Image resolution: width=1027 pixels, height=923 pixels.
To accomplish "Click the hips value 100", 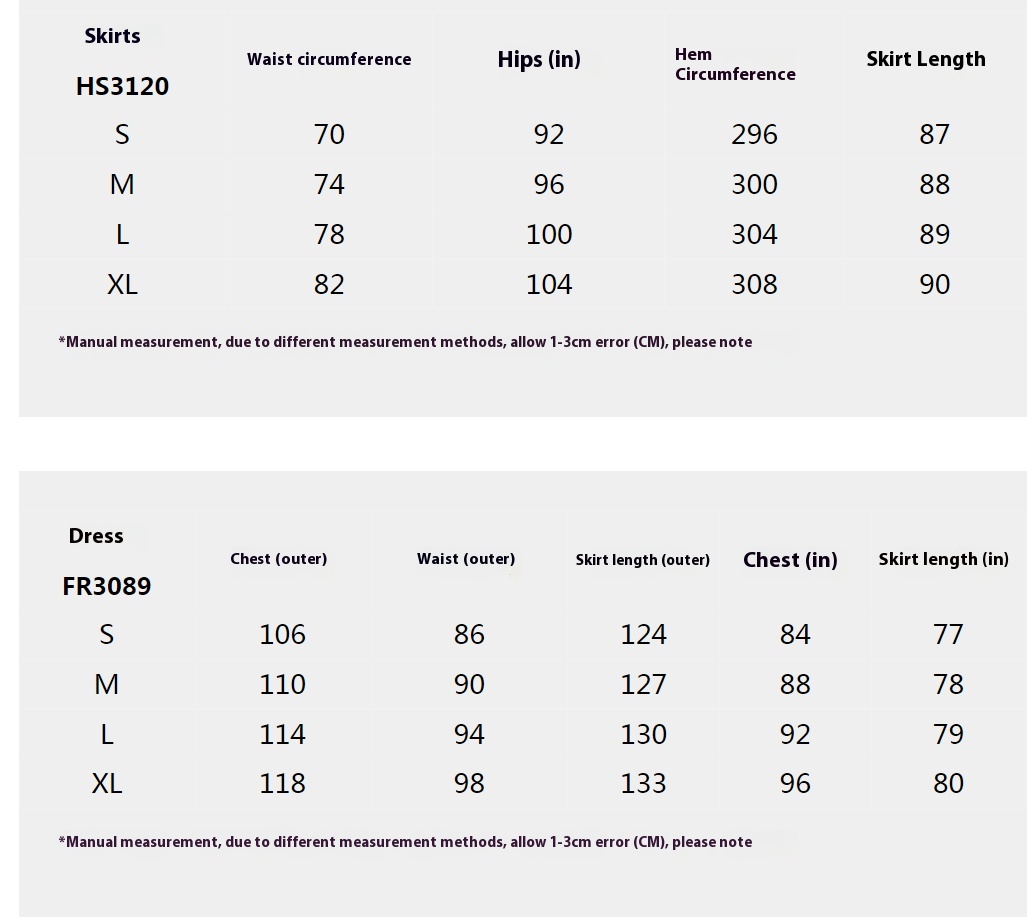I will point(549,235).
